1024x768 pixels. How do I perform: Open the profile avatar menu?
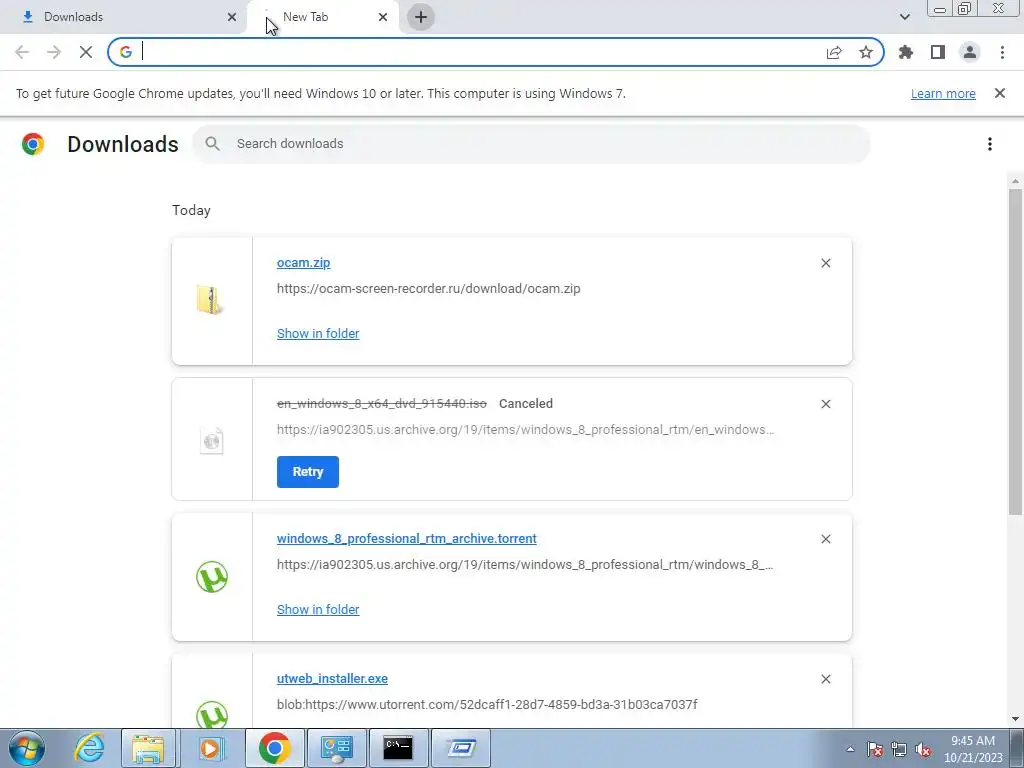click(x=970, y=52)
